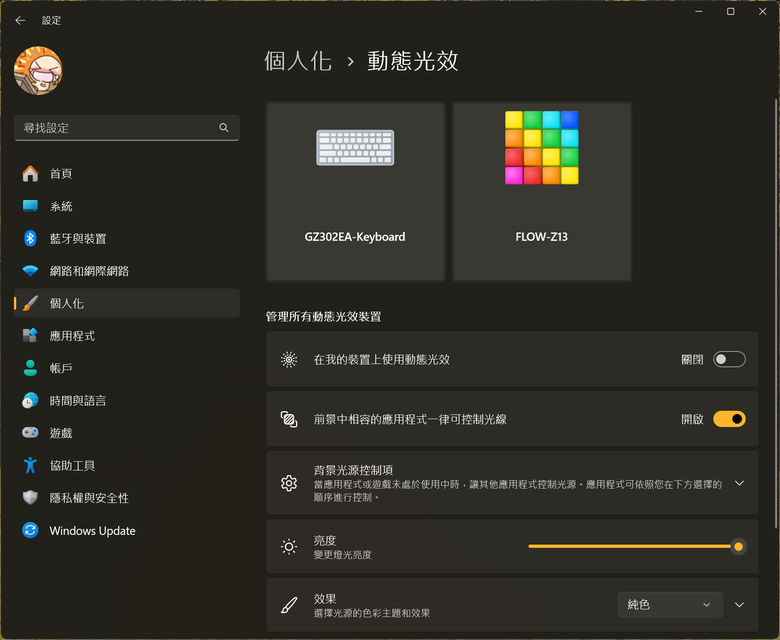Open 網路和網際網路 settings category
The height and width of the screenshot is (640, 780).
click(127, 271)
